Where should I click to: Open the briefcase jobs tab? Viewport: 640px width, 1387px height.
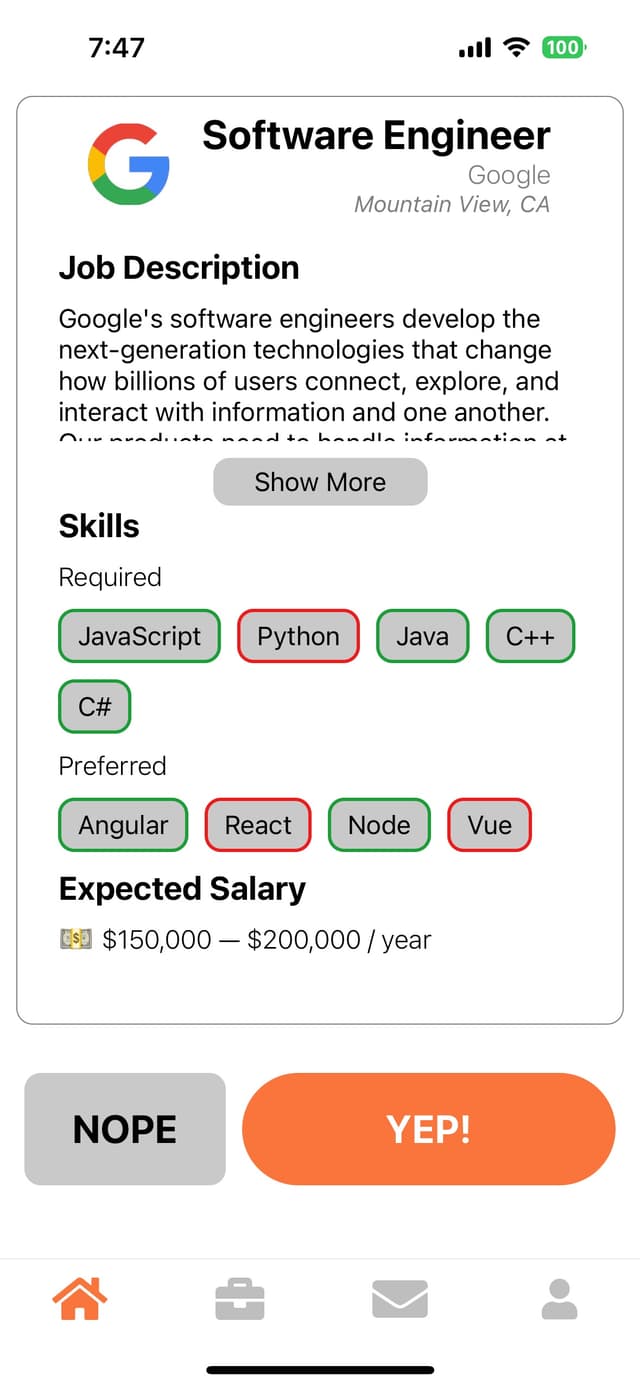click(x=240, y=1299)
